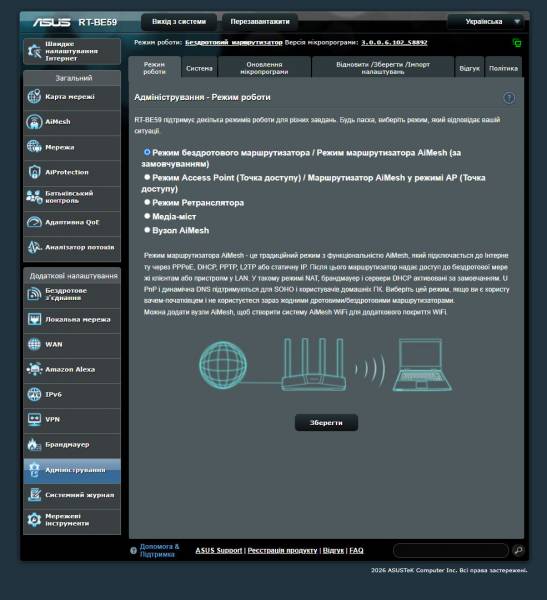Open the VPN monitor icon

pos(34,419)
